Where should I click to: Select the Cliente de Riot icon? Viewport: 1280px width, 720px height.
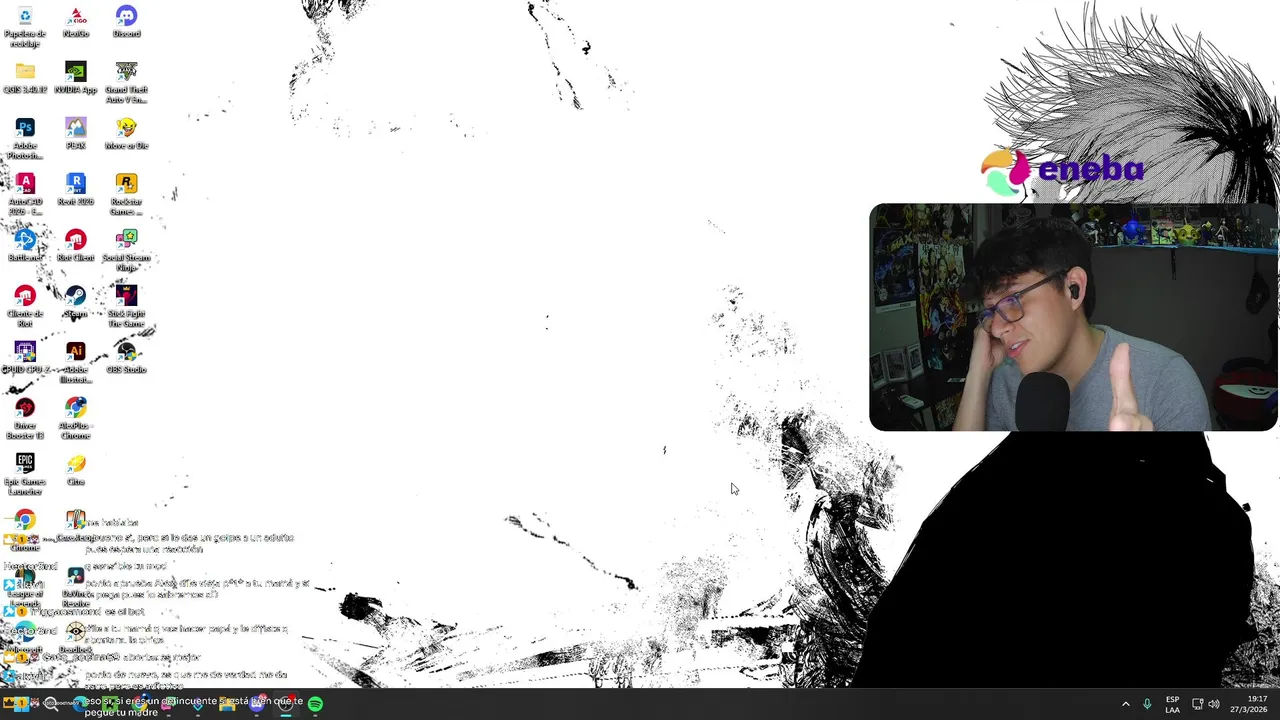click(25, 307)
